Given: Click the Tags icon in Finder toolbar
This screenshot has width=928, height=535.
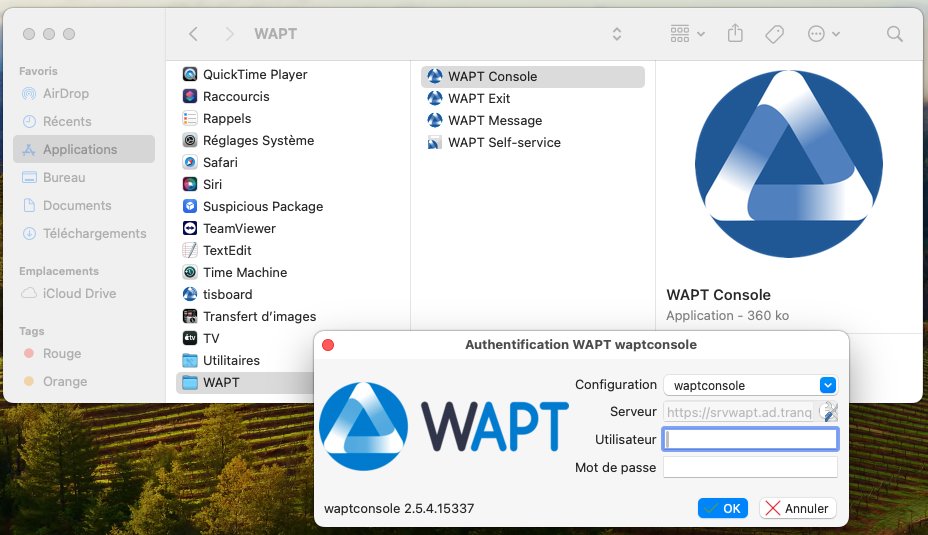Looking at the screenshot, I should coord(774,34).
